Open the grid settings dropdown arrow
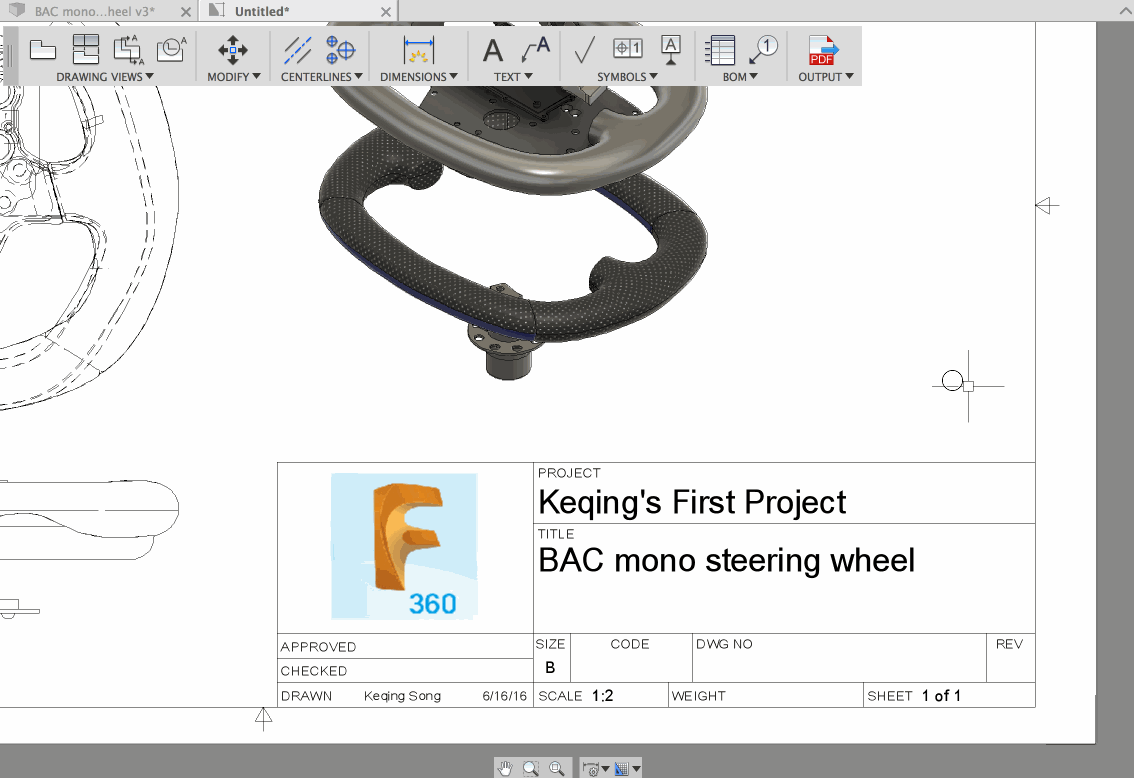1134x778 pixels. tap(636, 769)
